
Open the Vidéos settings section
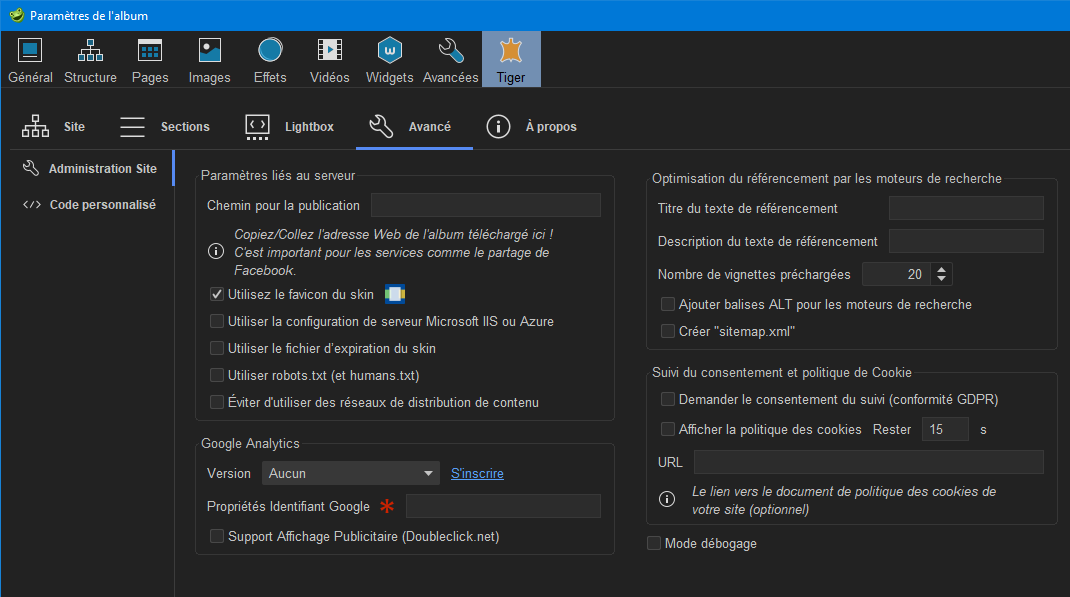pyautogui.click(x=329, y=58)
